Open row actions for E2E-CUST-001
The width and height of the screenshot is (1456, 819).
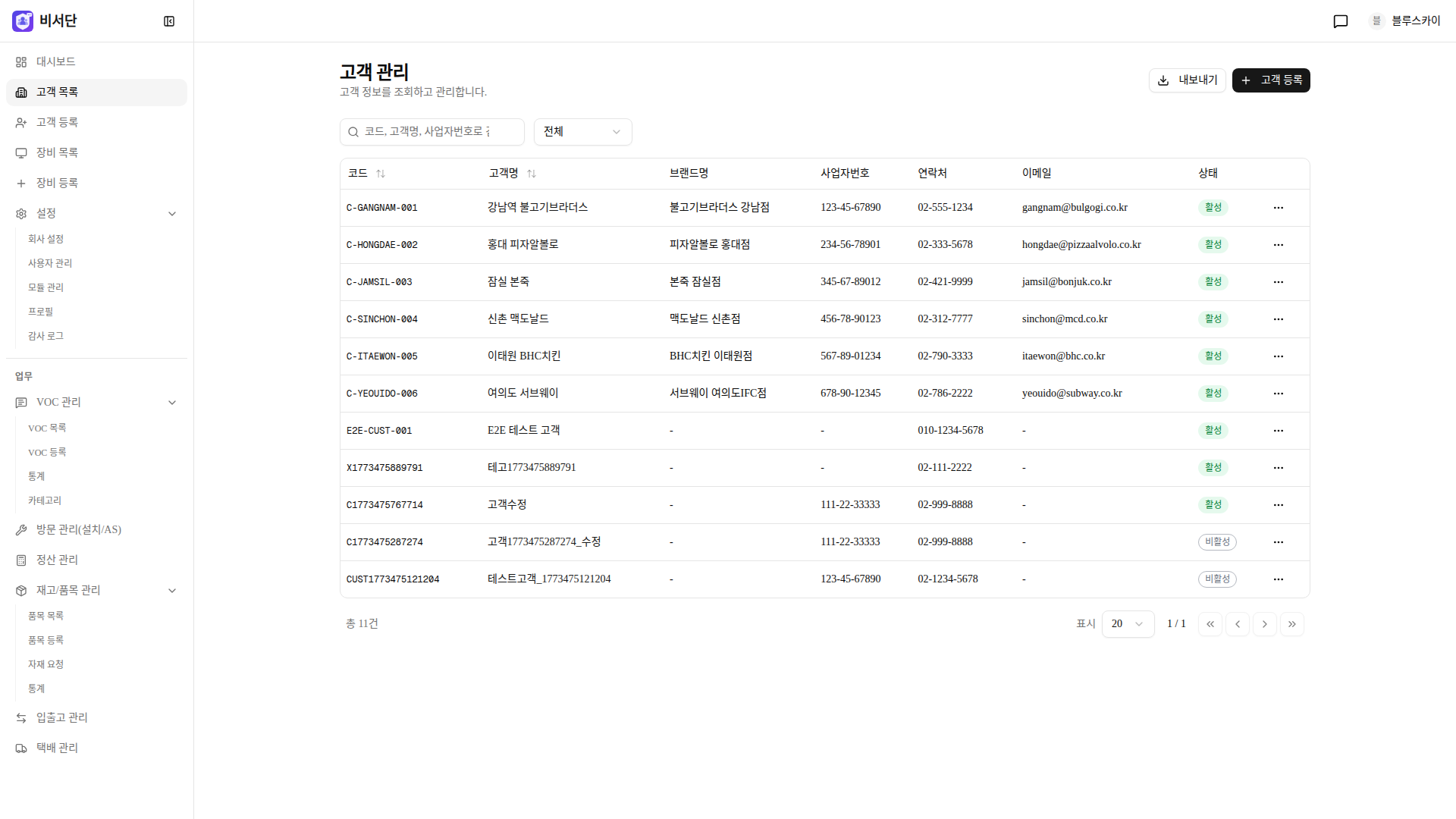click(x=1279, y=431)
